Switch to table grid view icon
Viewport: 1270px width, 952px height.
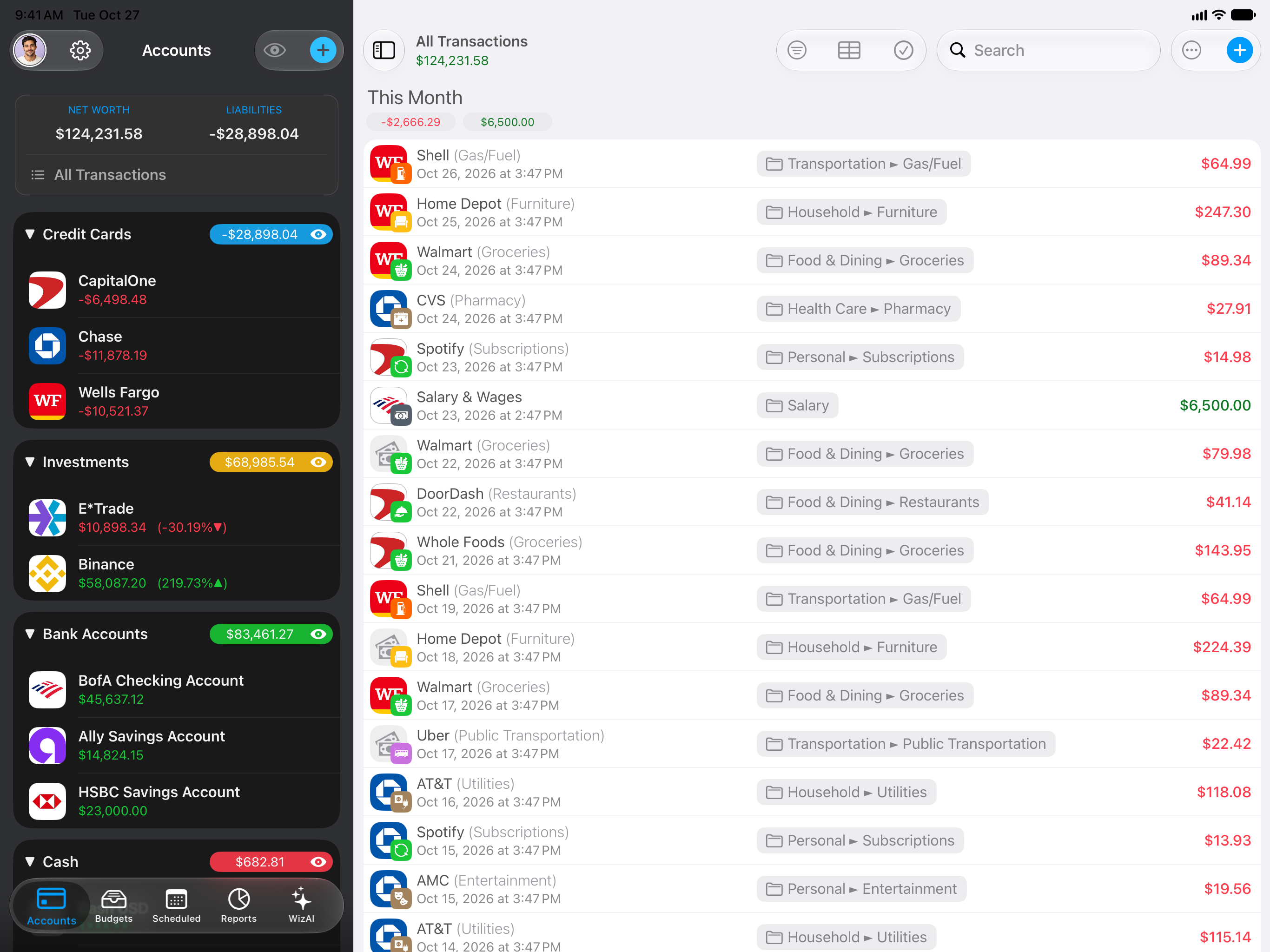[849, 51]
